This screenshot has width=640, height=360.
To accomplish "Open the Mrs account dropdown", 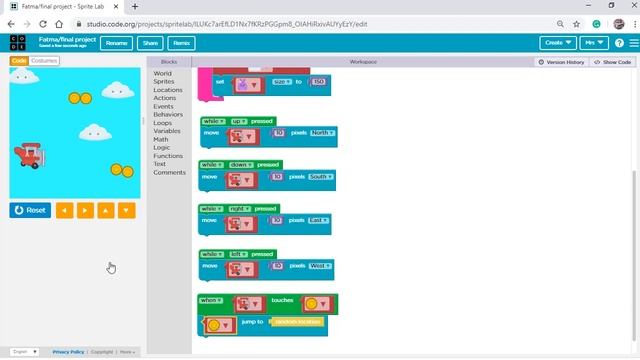I will [x=594, y=43].
